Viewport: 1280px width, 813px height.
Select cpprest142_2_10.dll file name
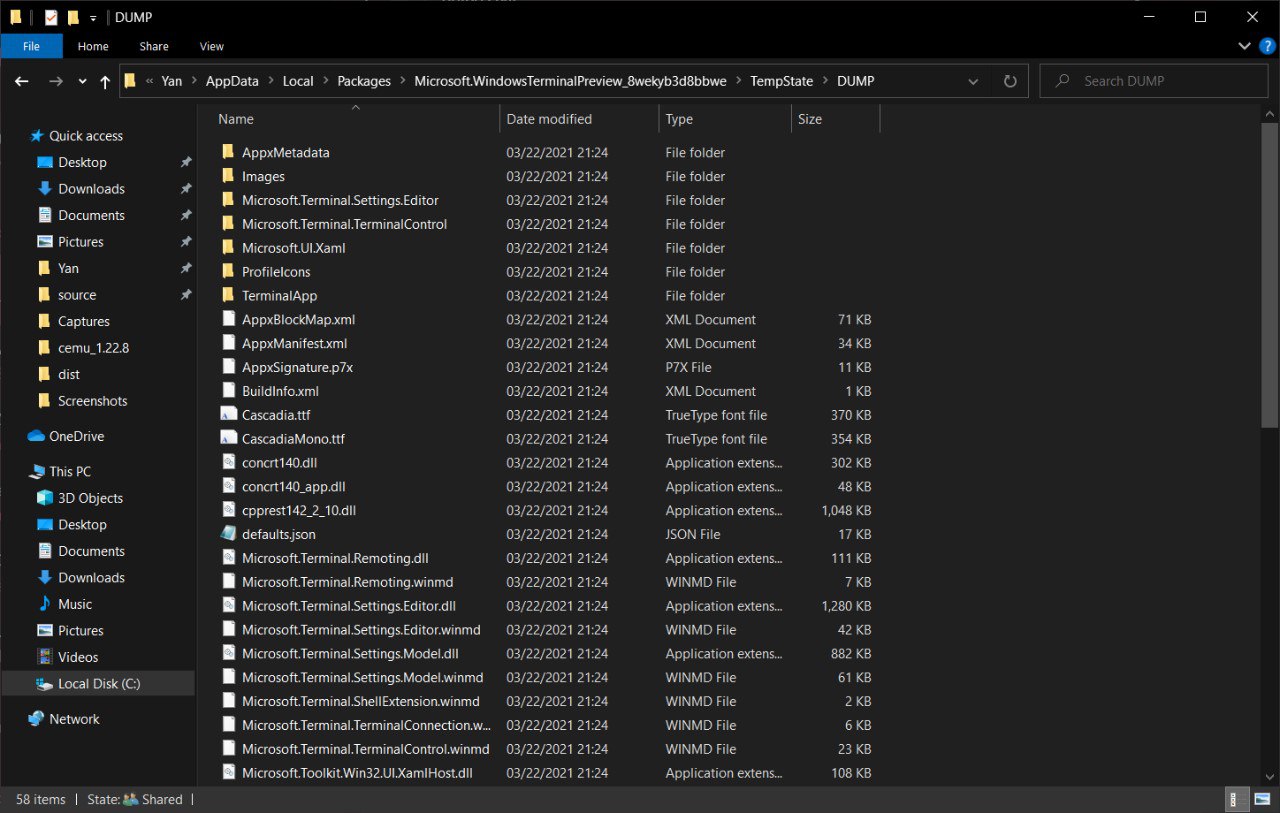coord(299,510)
